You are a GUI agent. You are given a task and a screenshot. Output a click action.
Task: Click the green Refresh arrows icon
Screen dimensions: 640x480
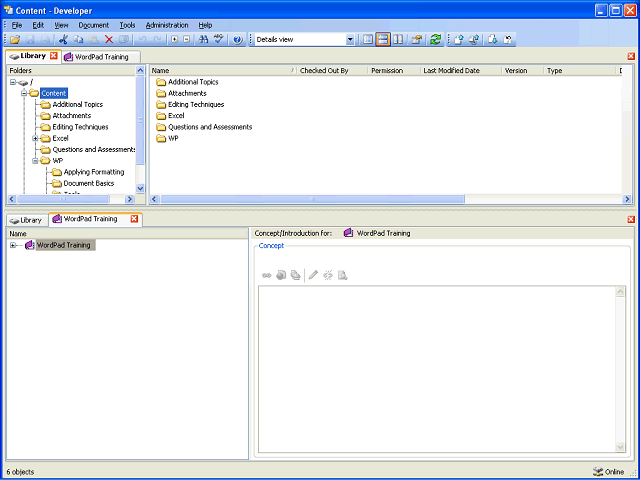(436, 40)
